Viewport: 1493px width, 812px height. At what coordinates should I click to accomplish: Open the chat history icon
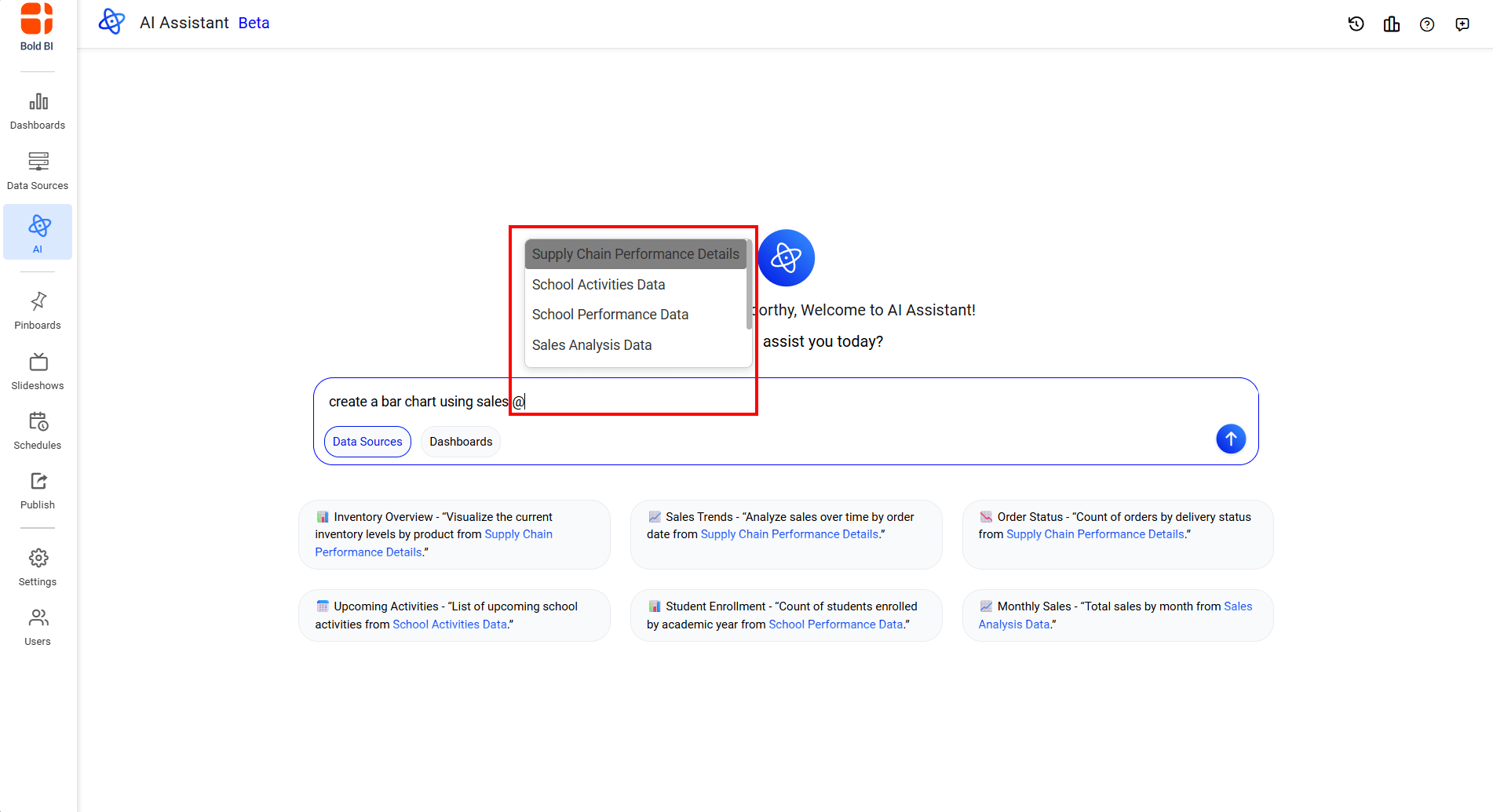[1356, 24]
